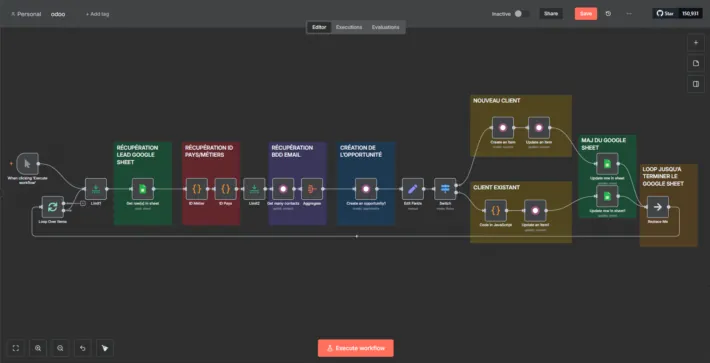Click the 150,931 star count
This screenshot has height=363, width=710.
[691, 14]
